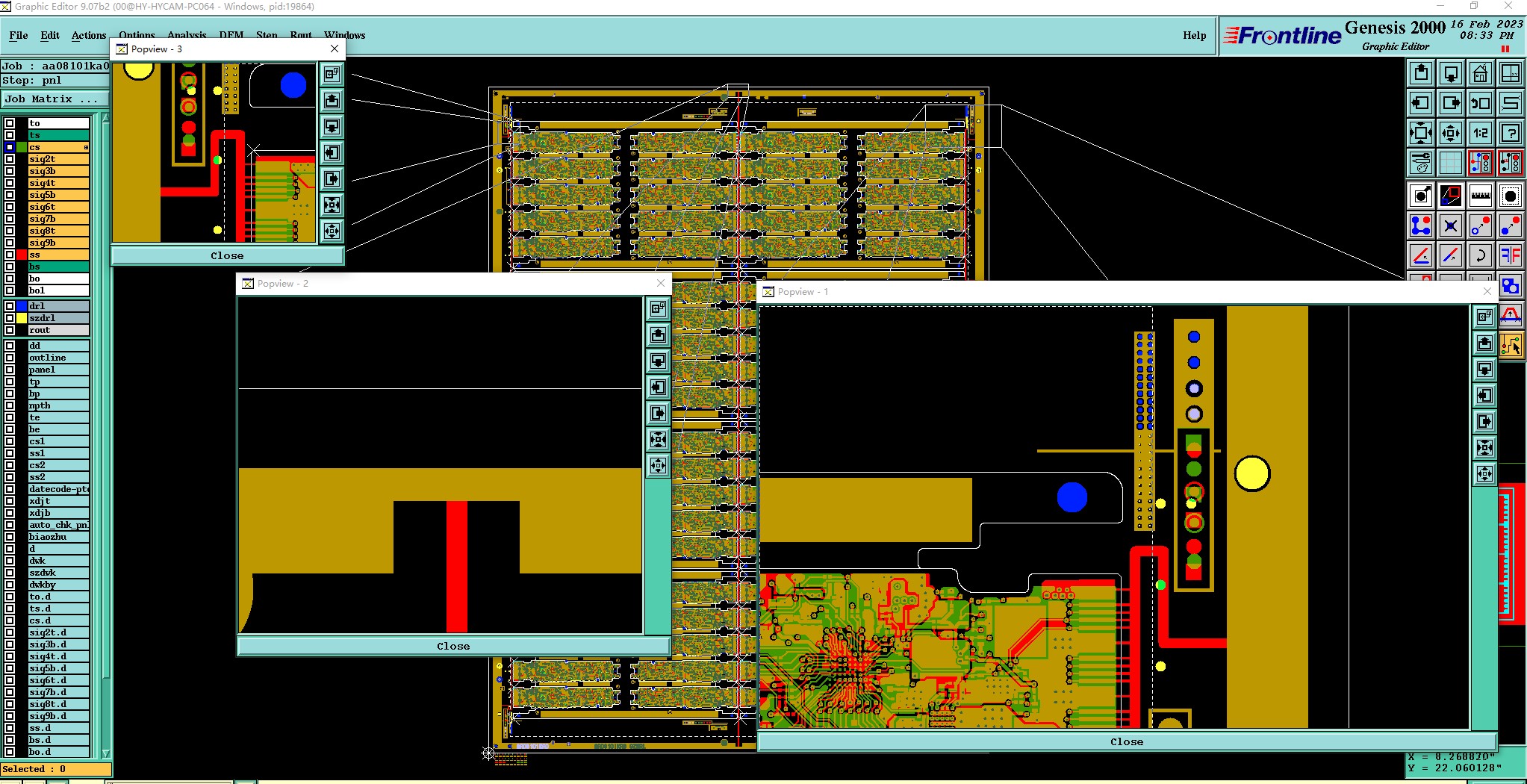Click the S-shaped snake route icon
Viewport: 1527px width, 784px height.
point(1511,103)
